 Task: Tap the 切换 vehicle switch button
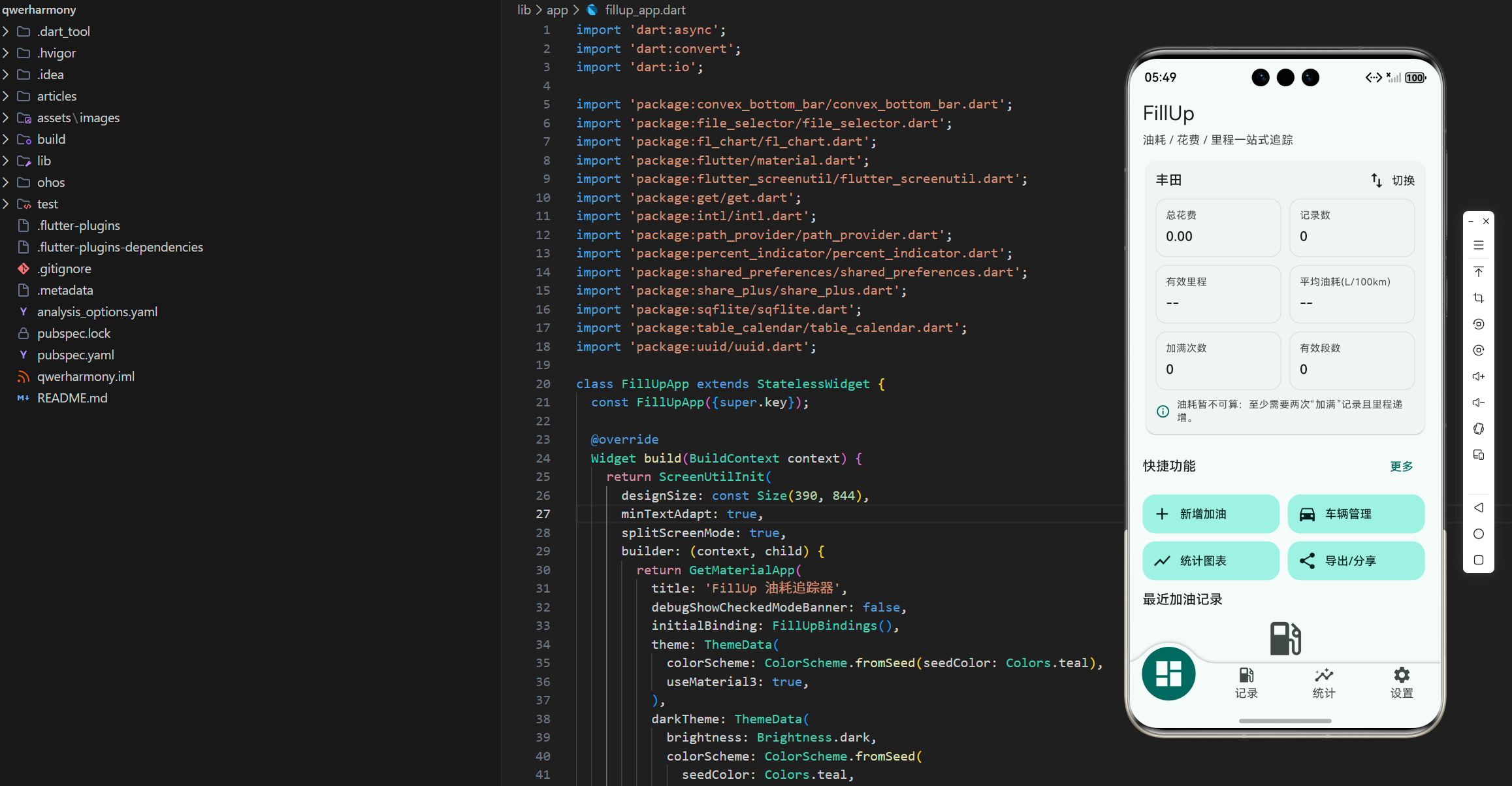pos(1392,180)
